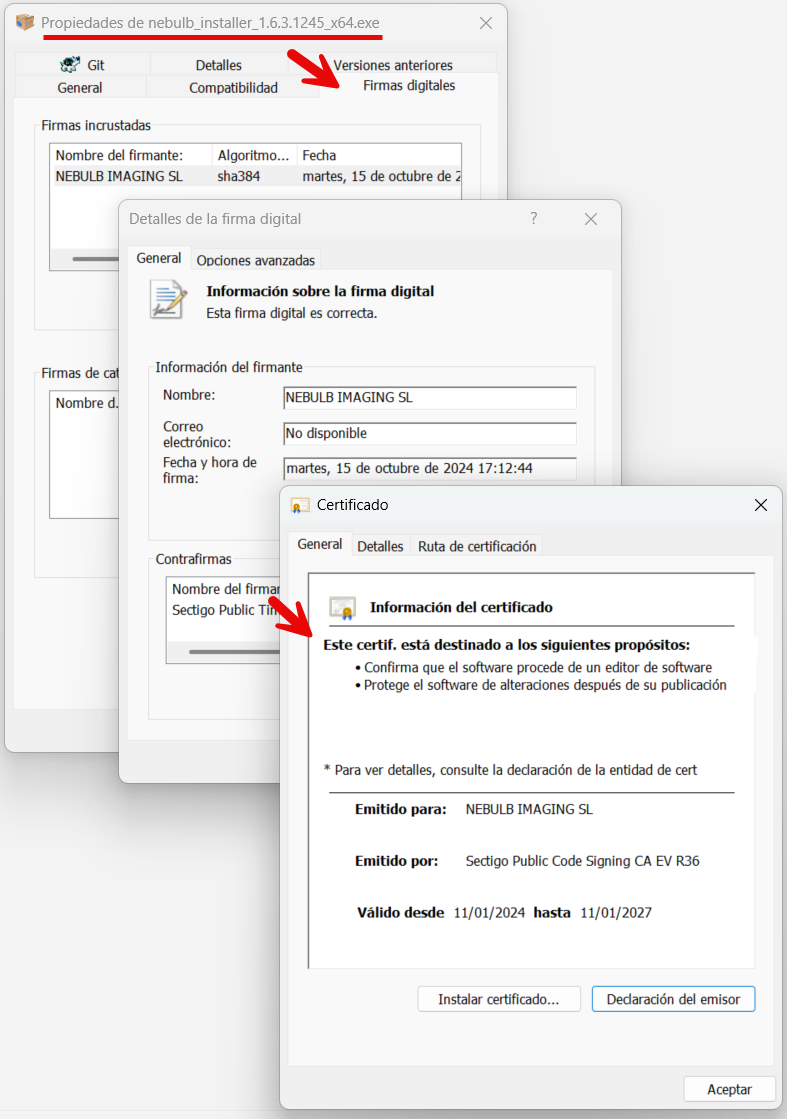Click the certificate icon beside 'Información del certificado'
Viewport: 787px width, 1119px height.
click(343, 607)
